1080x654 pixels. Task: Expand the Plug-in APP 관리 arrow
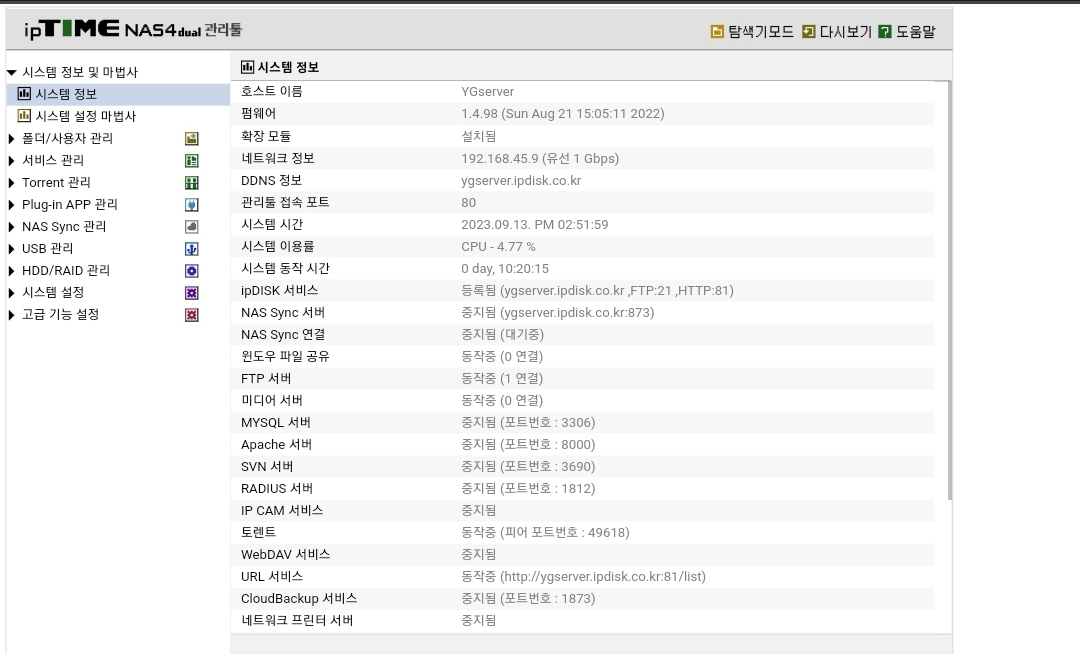[11, 204]
